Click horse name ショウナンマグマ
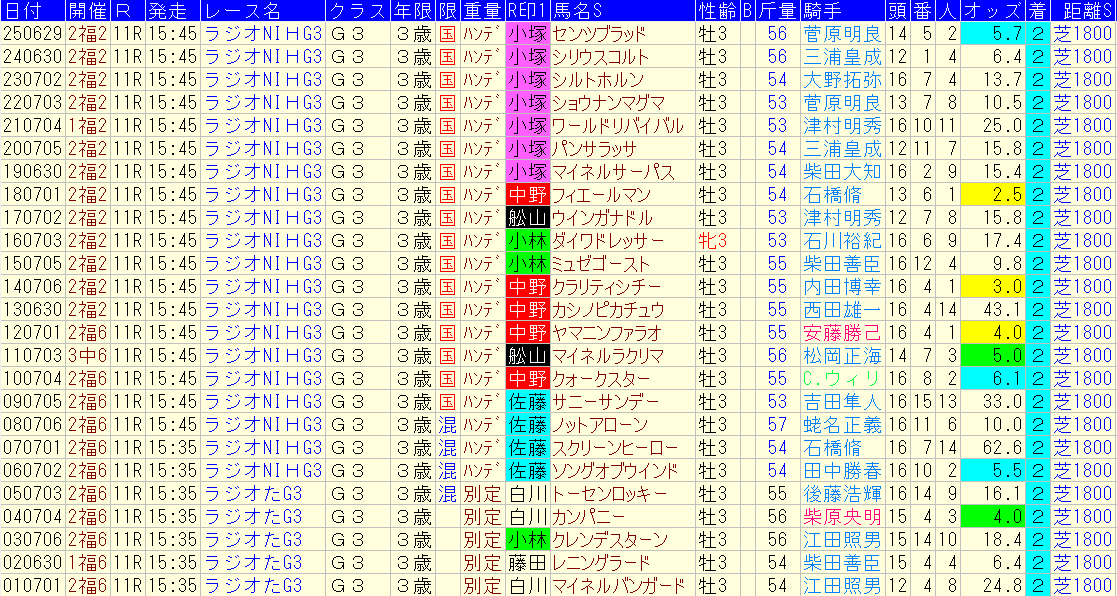This screenshot has width=1117, height=596. pos(607,102)
